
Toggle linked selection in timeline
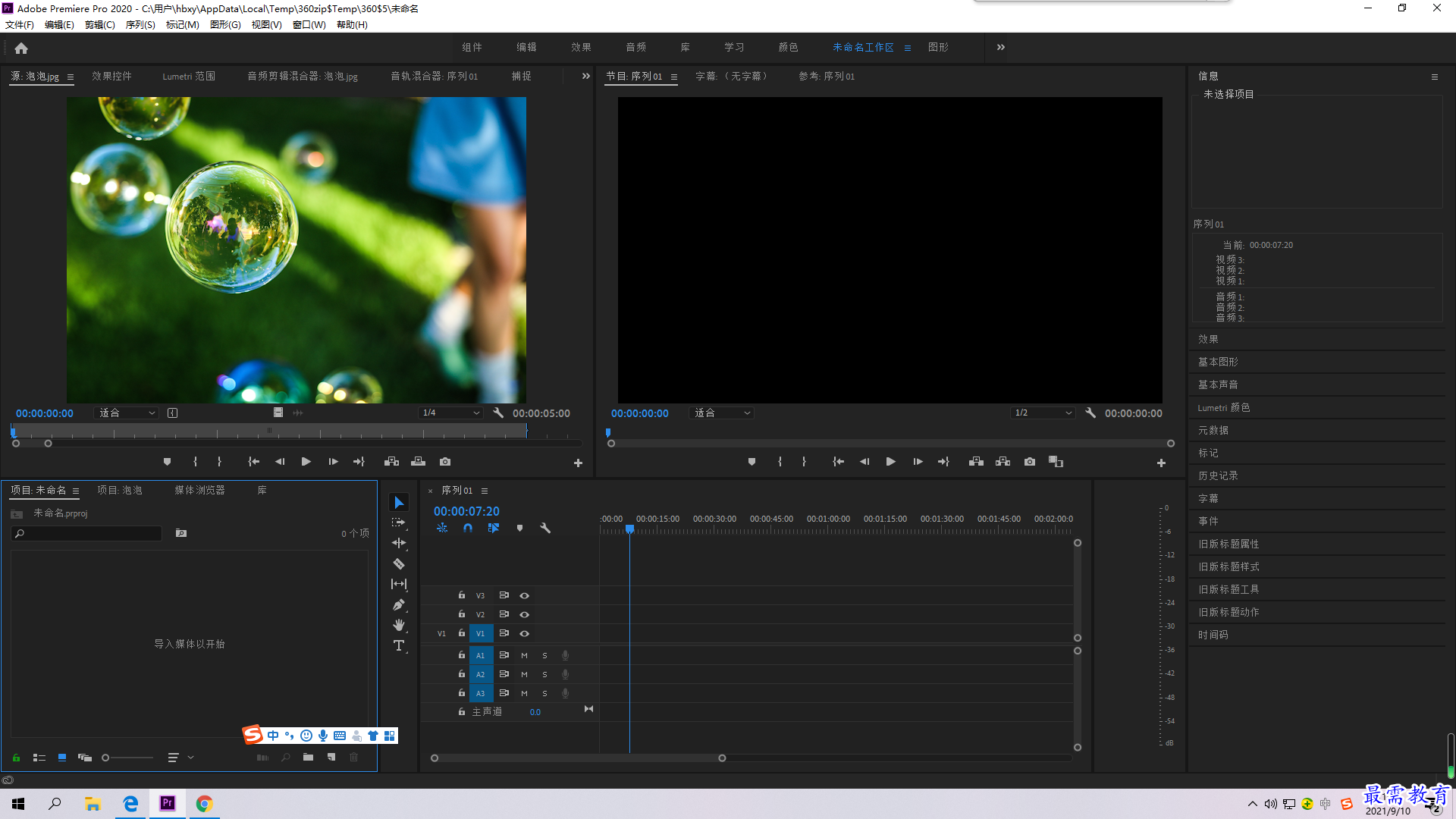(494, 528)
